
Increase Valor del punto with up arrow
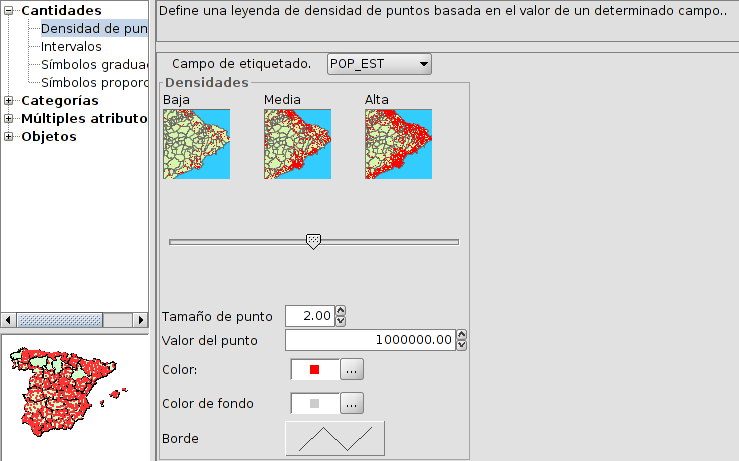tap(462, 335)
